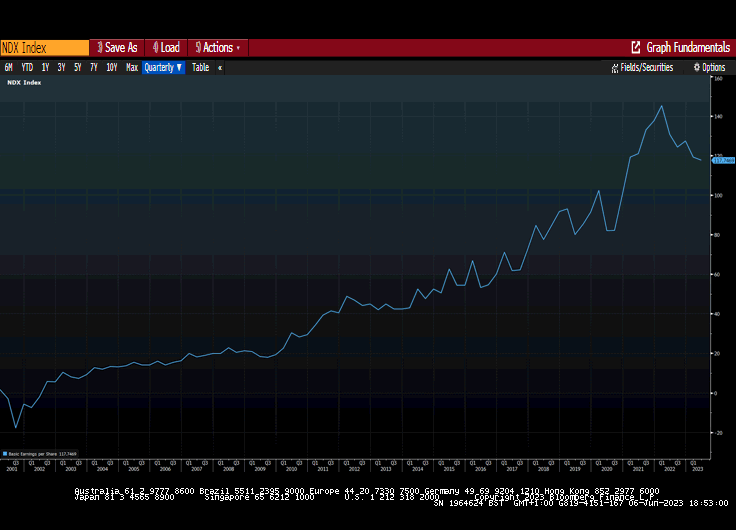Click the Fields/Securities icon
Viewport: 736px width, 530px height.
615,68
